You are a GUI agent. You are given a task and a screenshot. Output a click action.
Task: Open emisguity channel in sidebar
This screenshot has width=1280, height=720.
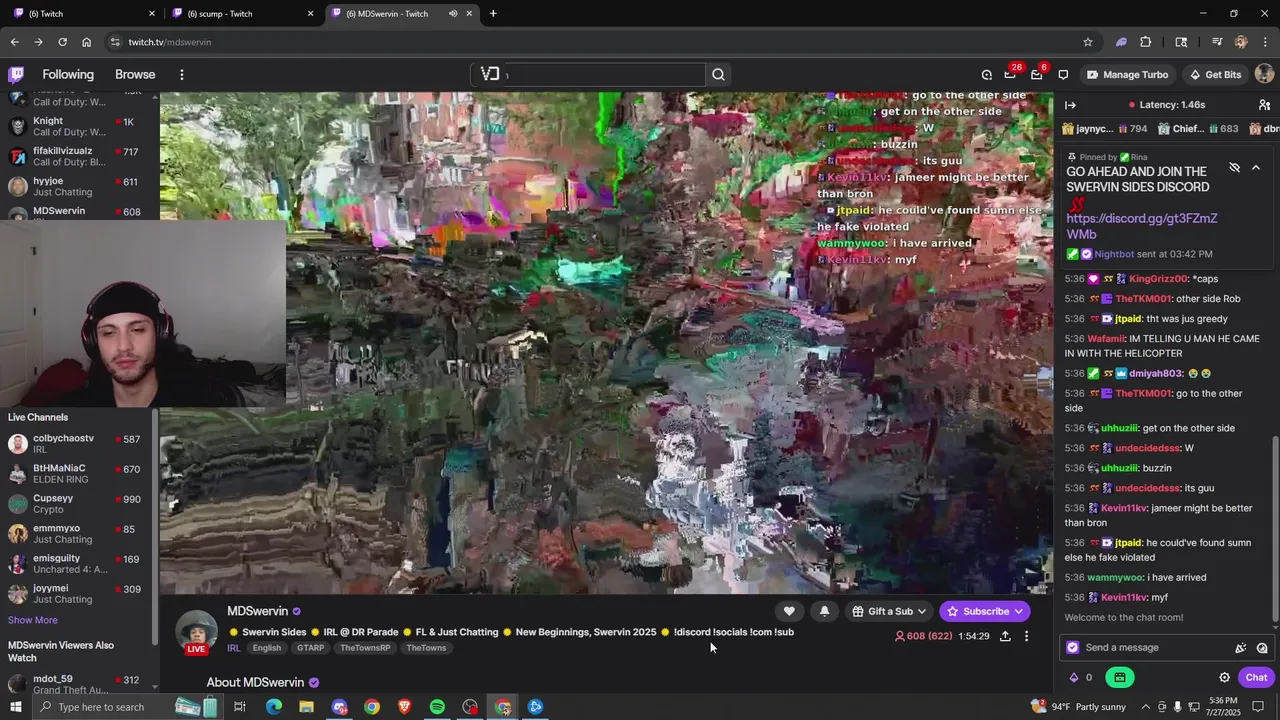(x=76, y=563)
